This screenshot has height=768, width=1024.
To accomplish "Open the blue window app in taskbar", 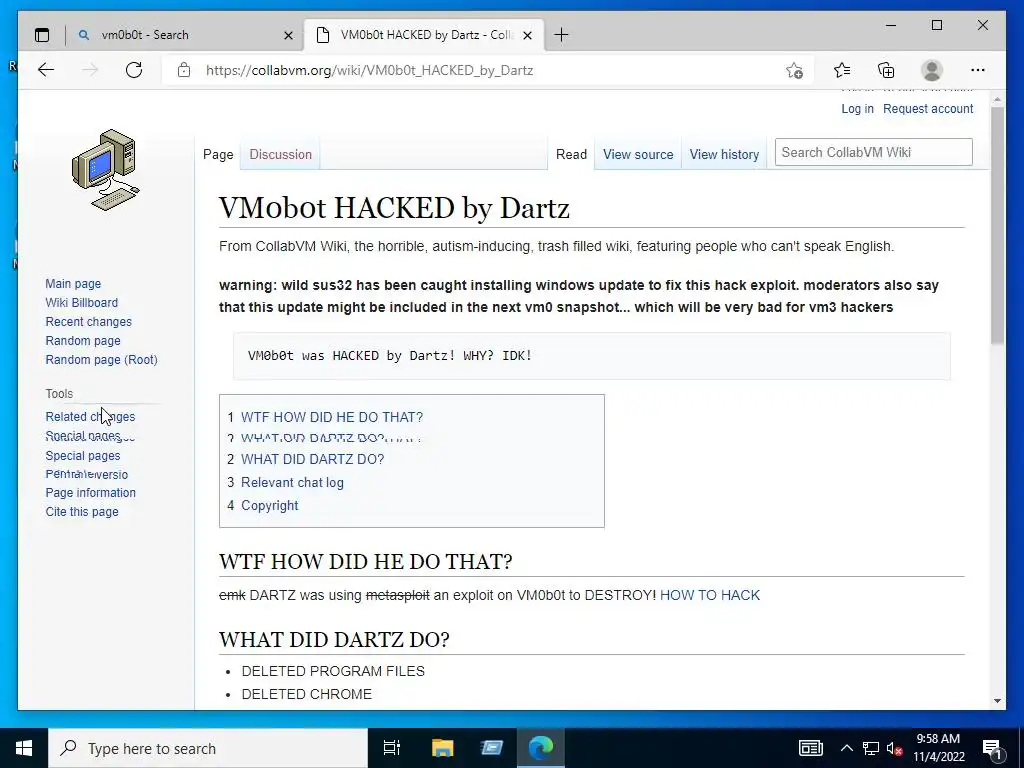I will pos(492,748).
